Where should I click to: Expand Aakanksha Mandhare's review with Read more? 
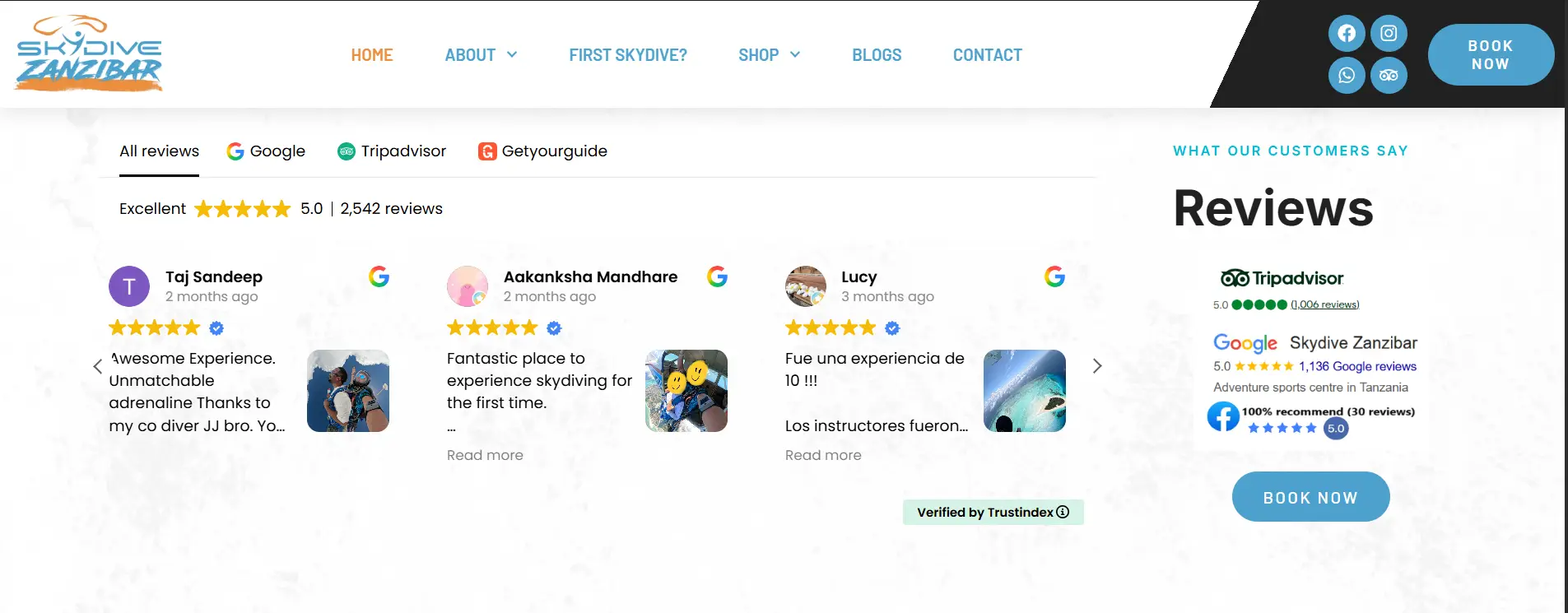(485, 455)
